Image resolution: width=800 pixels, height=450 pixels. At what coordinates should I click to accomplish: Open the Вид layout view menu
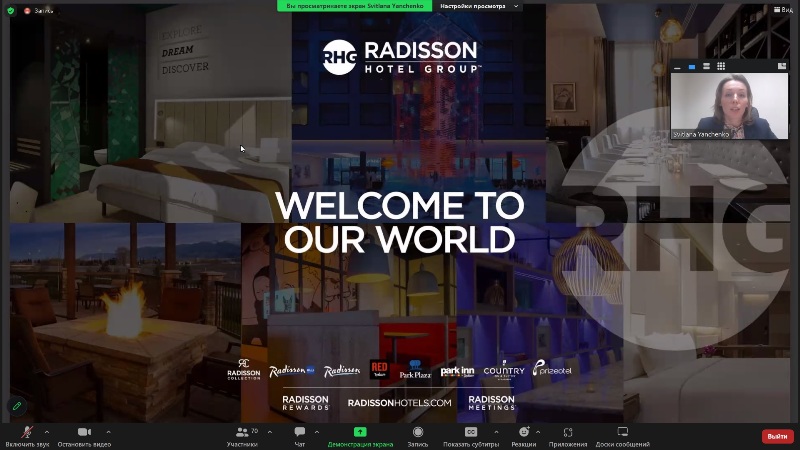783,10
